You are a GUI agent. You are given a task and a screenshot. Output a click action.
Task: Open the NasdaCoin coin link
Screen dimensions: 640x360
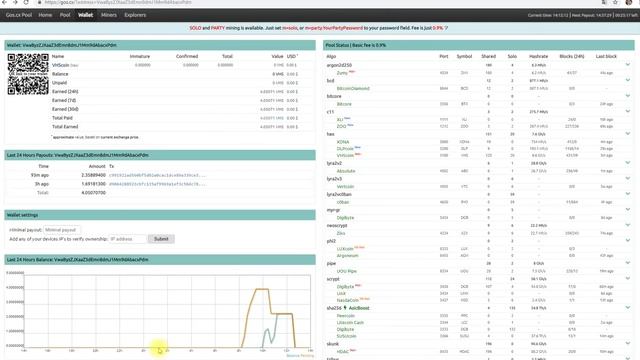pos(348,300)
